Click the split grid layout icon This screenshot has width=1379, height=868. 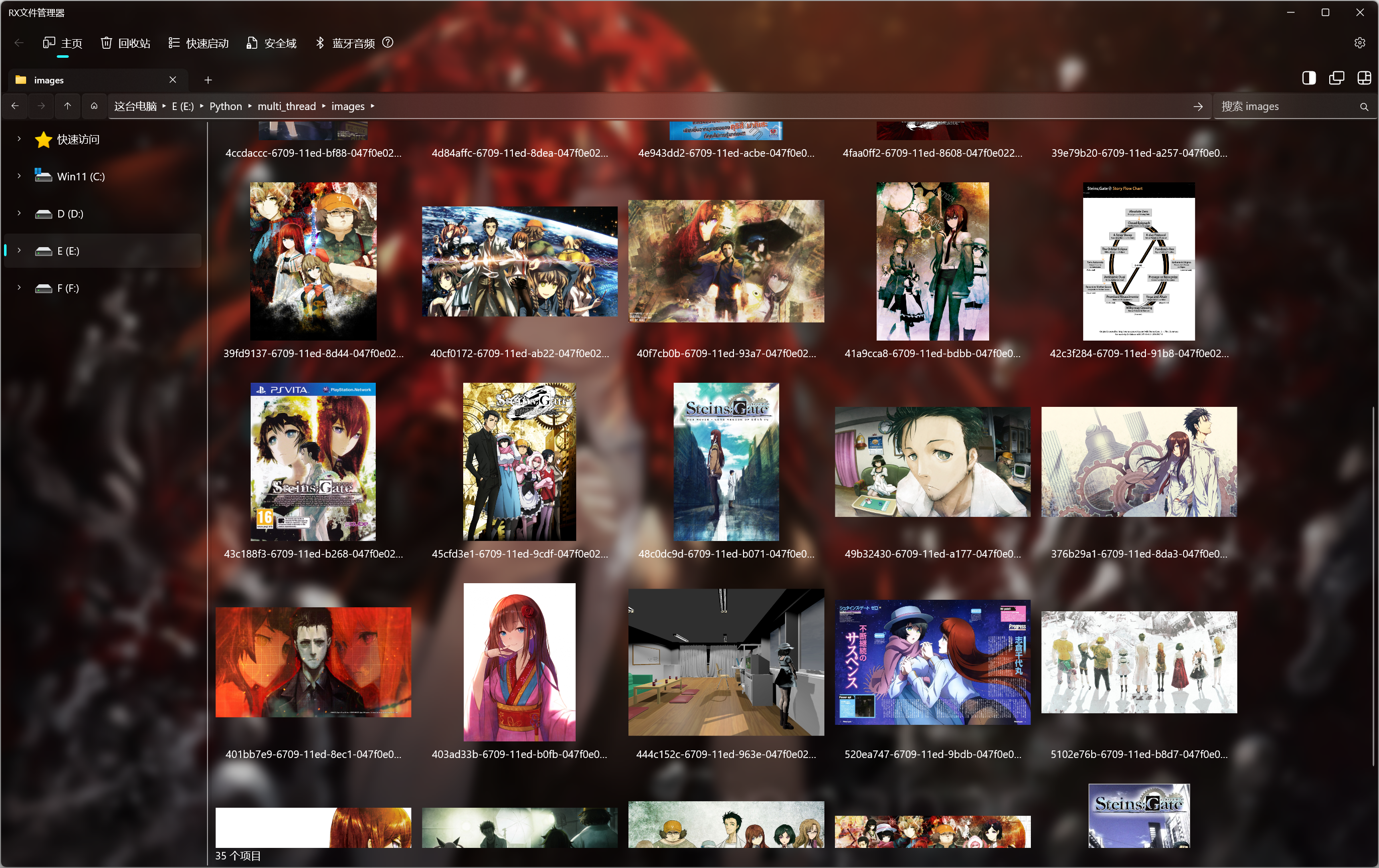(1363, 78)
